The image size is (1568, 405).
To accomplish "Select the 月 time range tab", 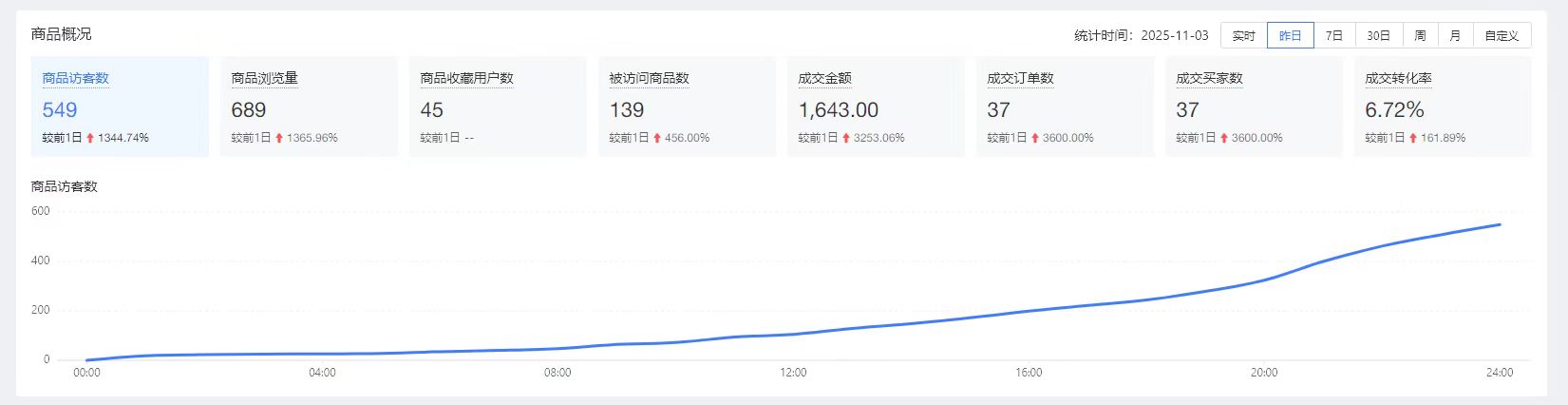I will (1455, 35).
